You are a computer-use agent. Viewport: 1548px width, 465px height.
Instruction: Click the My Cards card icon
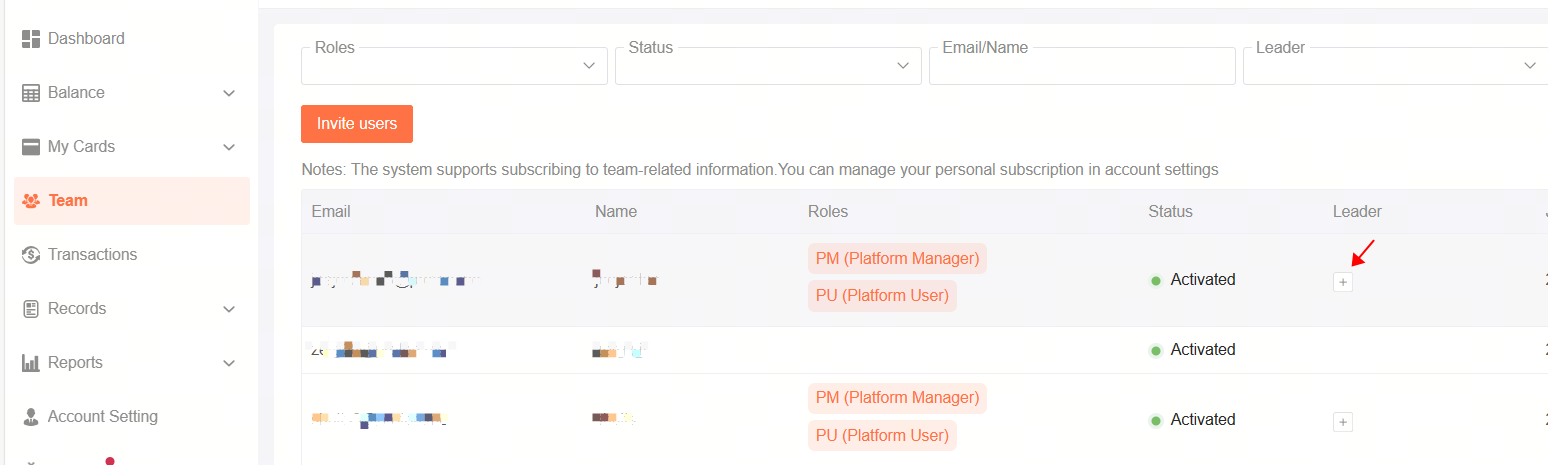[31, 147]
